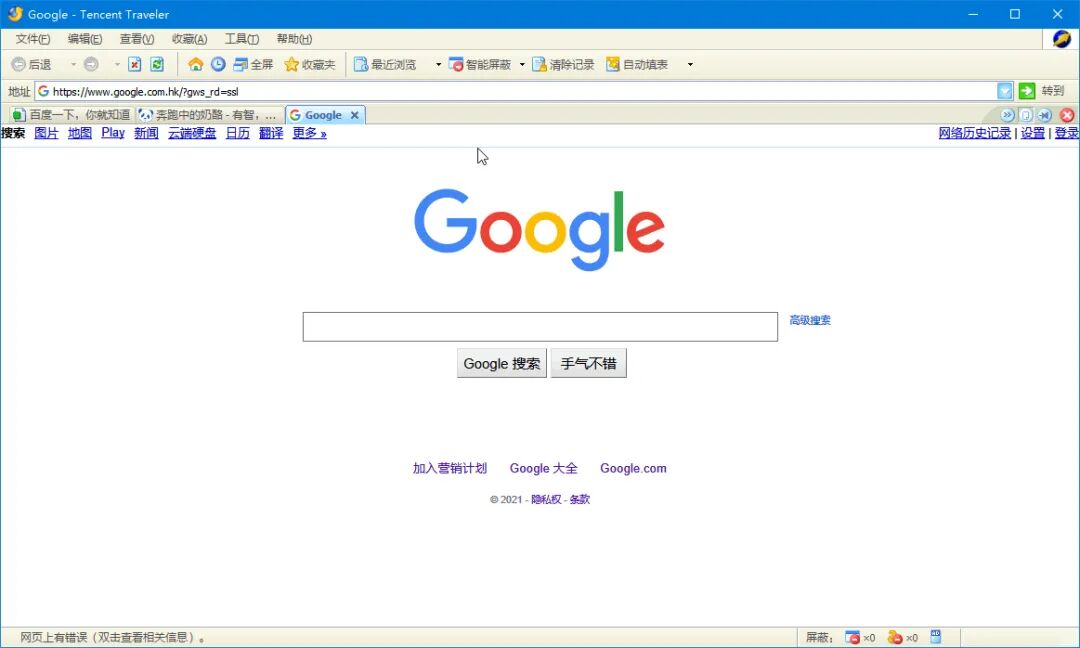
Task: Expand 最近浏览 dropdown arrow
Action: [x=438, y=64]
